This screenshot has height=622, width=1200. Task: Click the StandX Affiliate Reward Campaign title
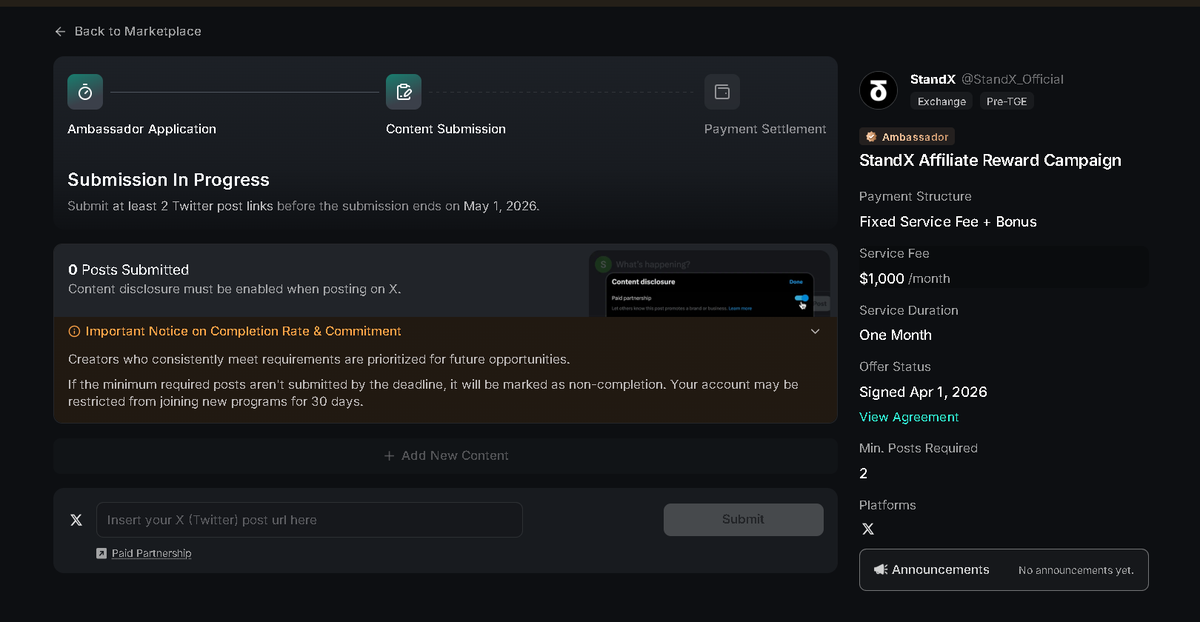[990, 160]
